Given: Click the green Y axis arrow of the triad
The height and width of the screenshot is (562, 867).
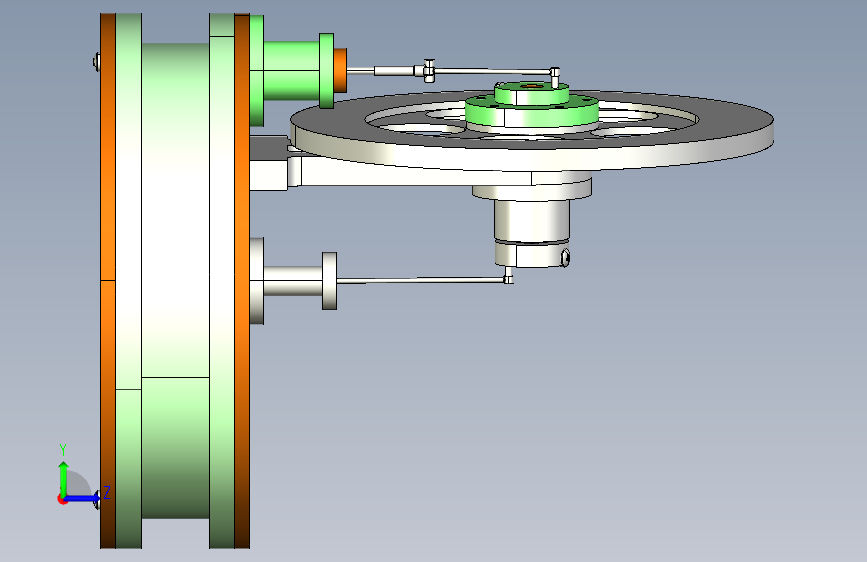Looking at the screenshot, I should [64, 478].
